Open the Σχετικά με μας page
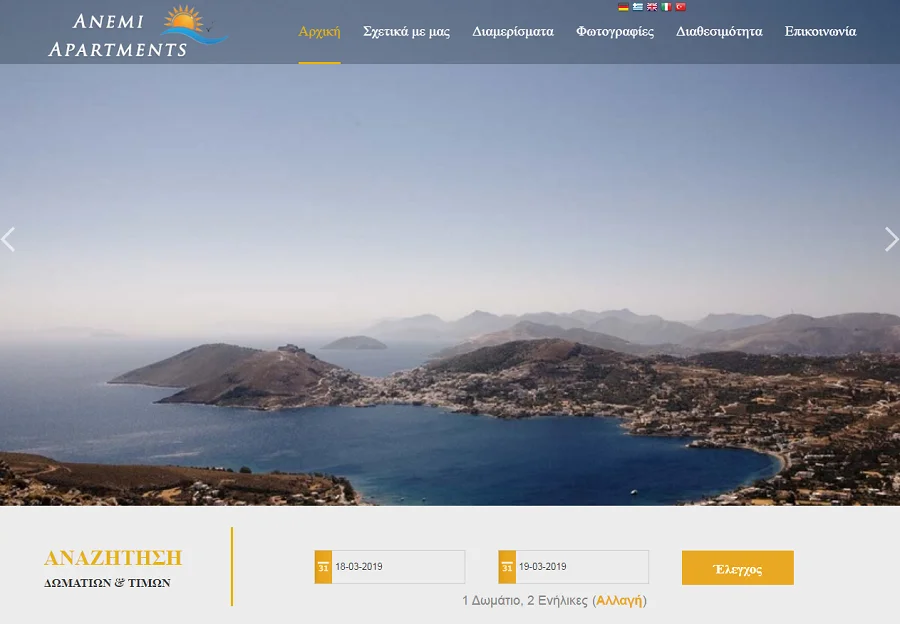The width and height of the screenshot is (900, 624). point(406,32)
